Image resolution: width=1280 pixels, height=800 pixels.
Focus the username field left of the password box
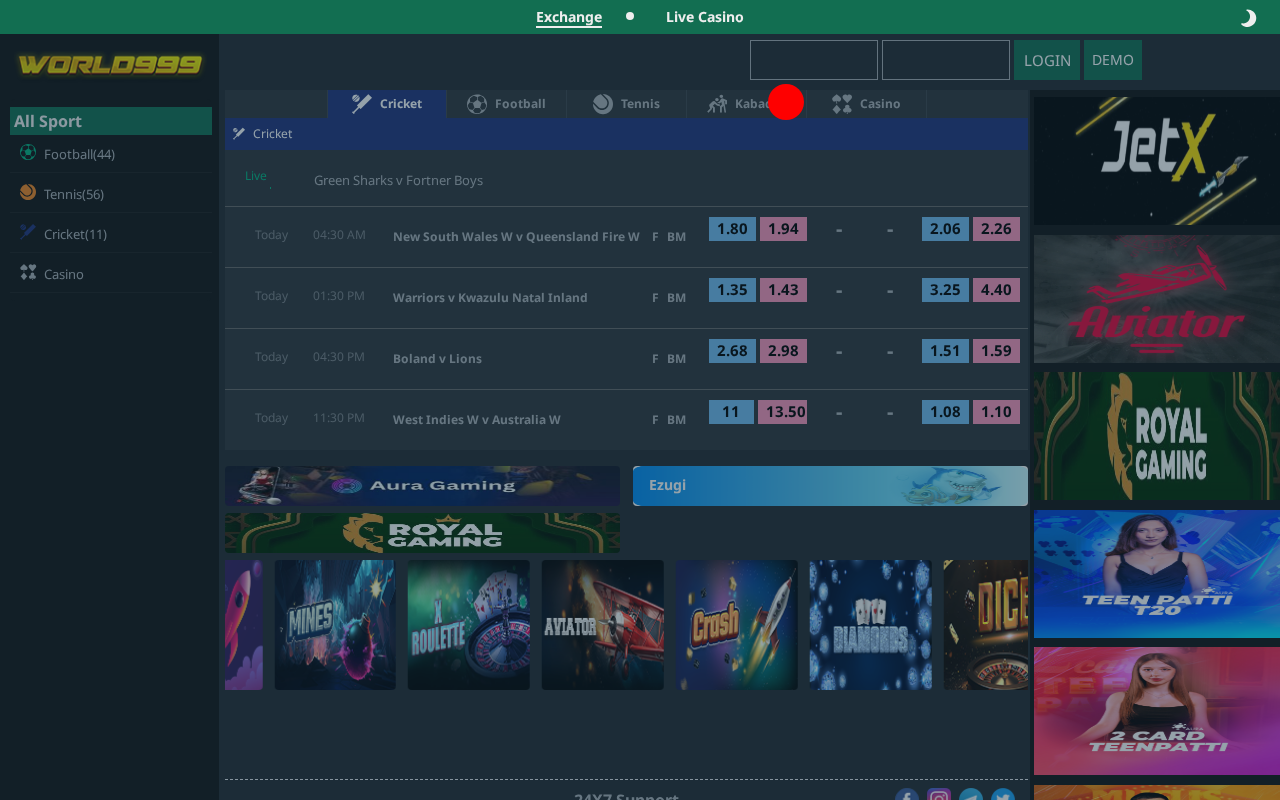point(814,60)
